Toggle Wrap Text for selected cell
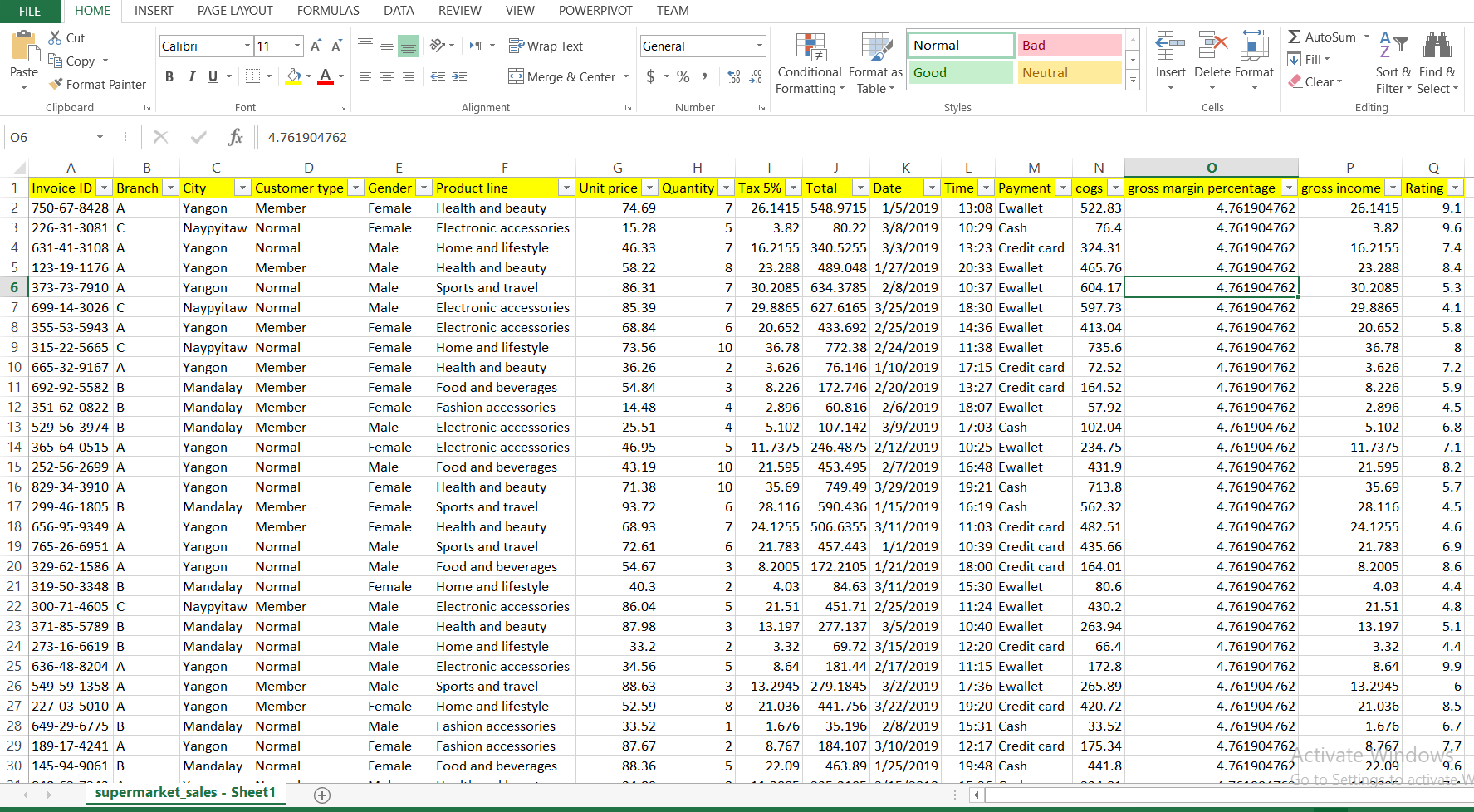The image size is (1474, 812). tap(546, 46)
